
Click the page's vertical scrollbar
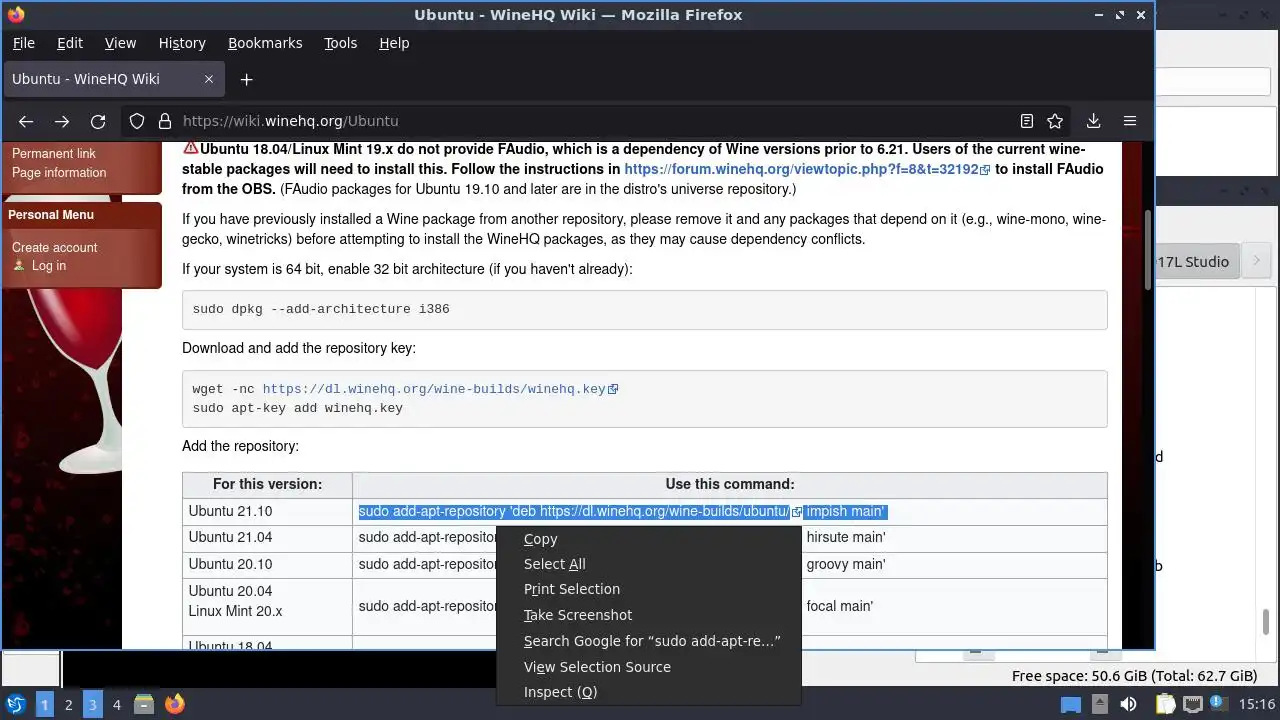coord(1148,250)
